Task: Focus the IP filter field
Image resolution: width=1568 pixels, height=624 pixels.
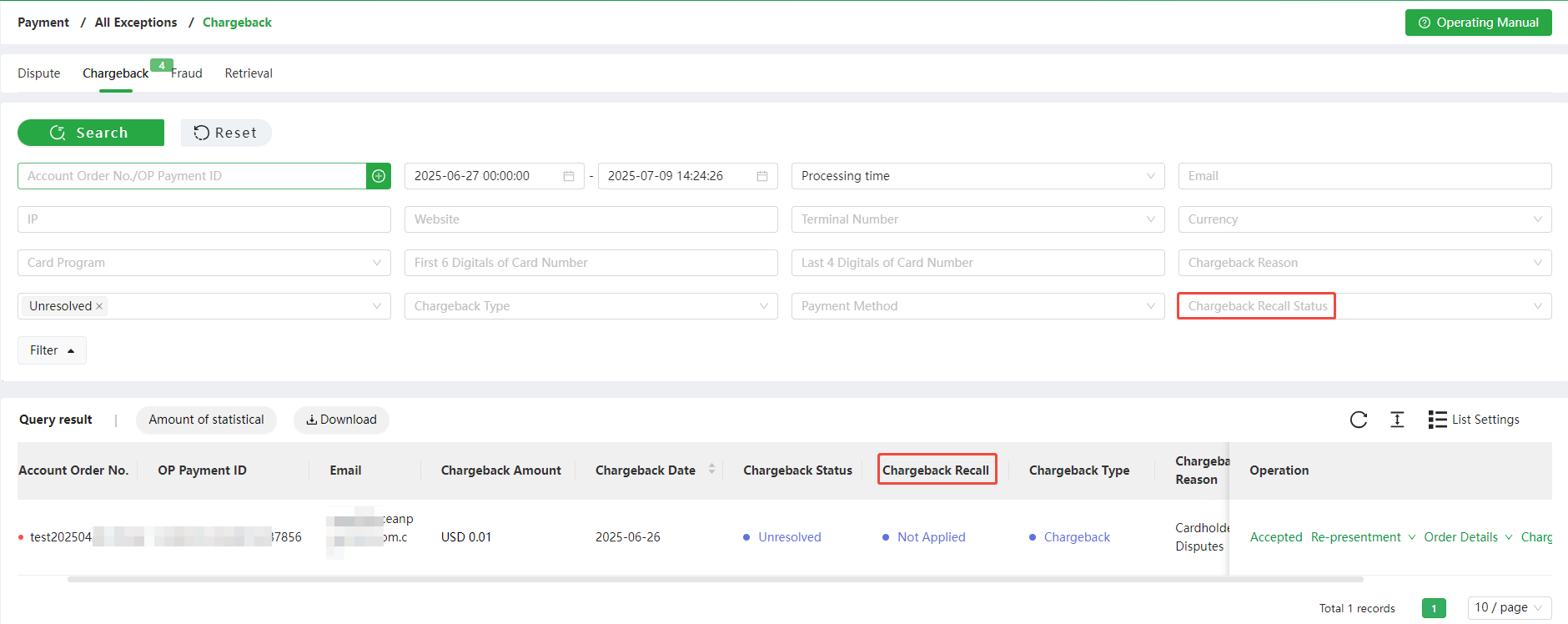Action: pos(204,219)
